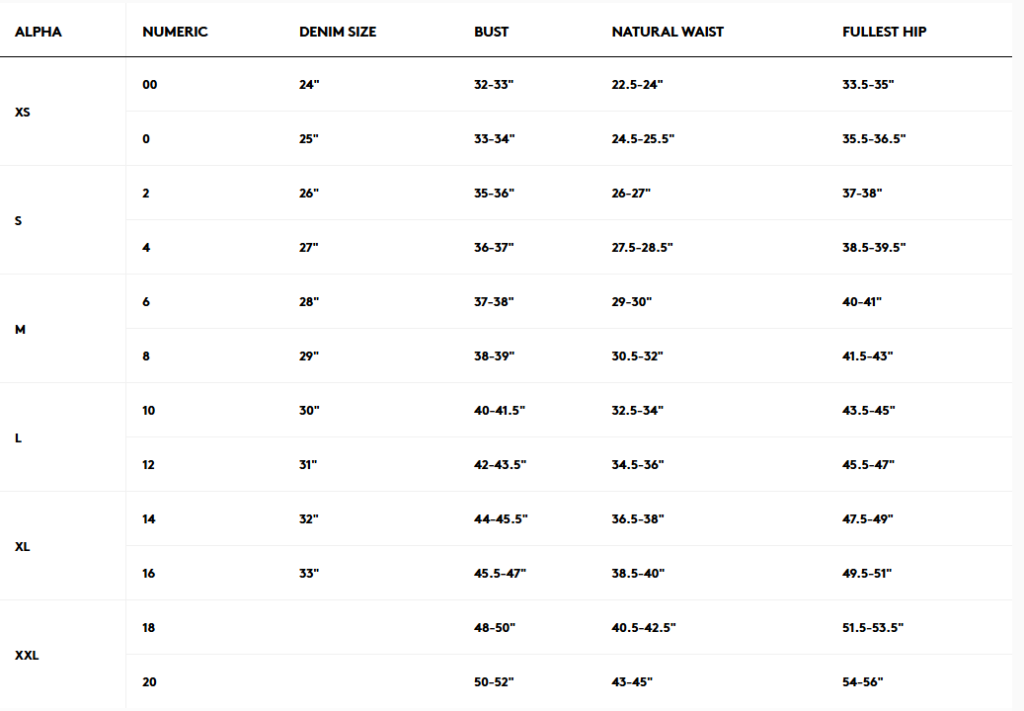This screenshot has width=1024, height=711.
Task: Click numeric size 20 cell
Action: (149, 682)
